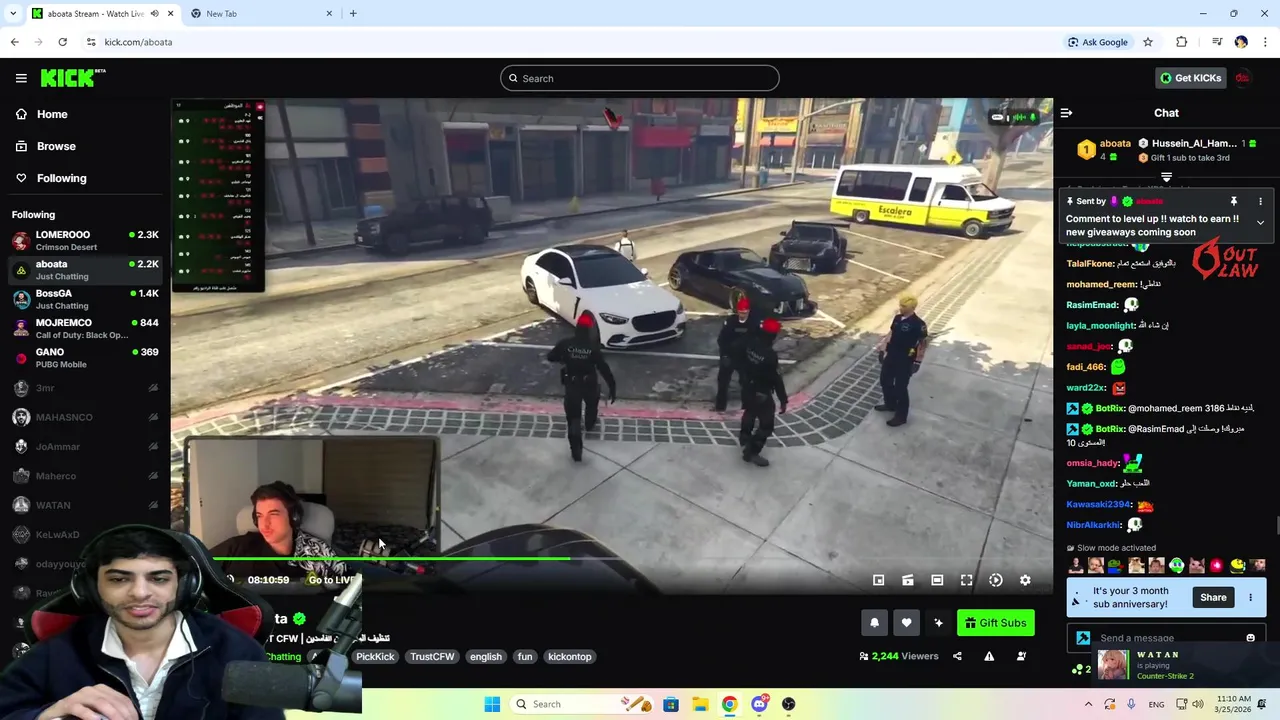Open File Explorer from the taskbar
Image resolution: width=1280 pixels, height=720 pixels.
pyautogui.click(x=700, y=704)
